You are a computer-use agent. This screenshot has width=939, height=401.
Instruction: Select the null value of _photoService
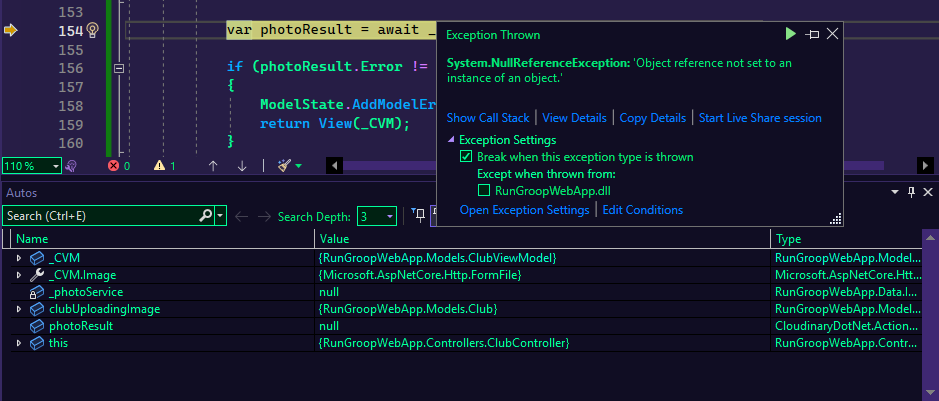pyautogui.click(x=329, y=292)
